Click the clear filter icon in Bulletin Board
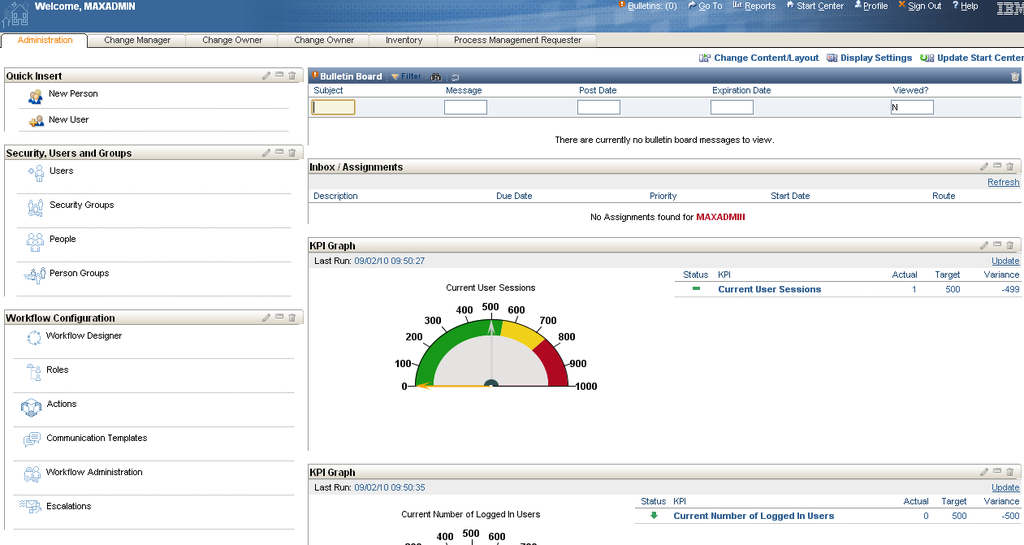The height and width of the screenshot is (545, 1024). coord(455,77)
